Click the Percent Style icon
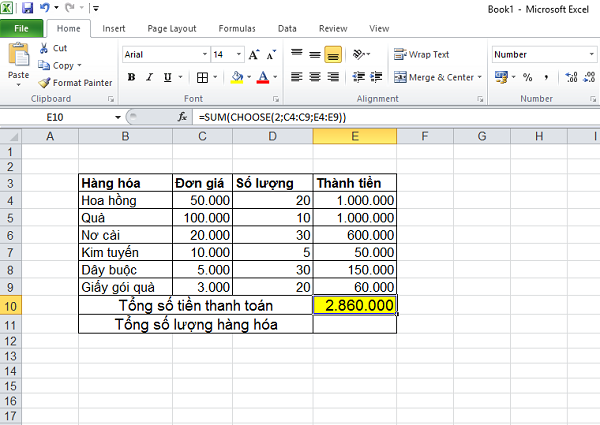This screenshot has height=425, width=600. tap(528, 77)
